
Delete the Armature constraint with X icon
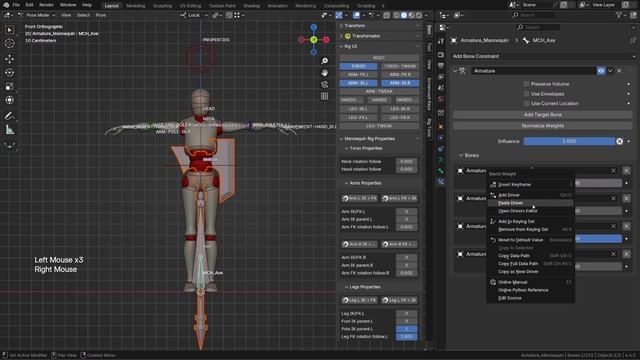click(620, 71)
